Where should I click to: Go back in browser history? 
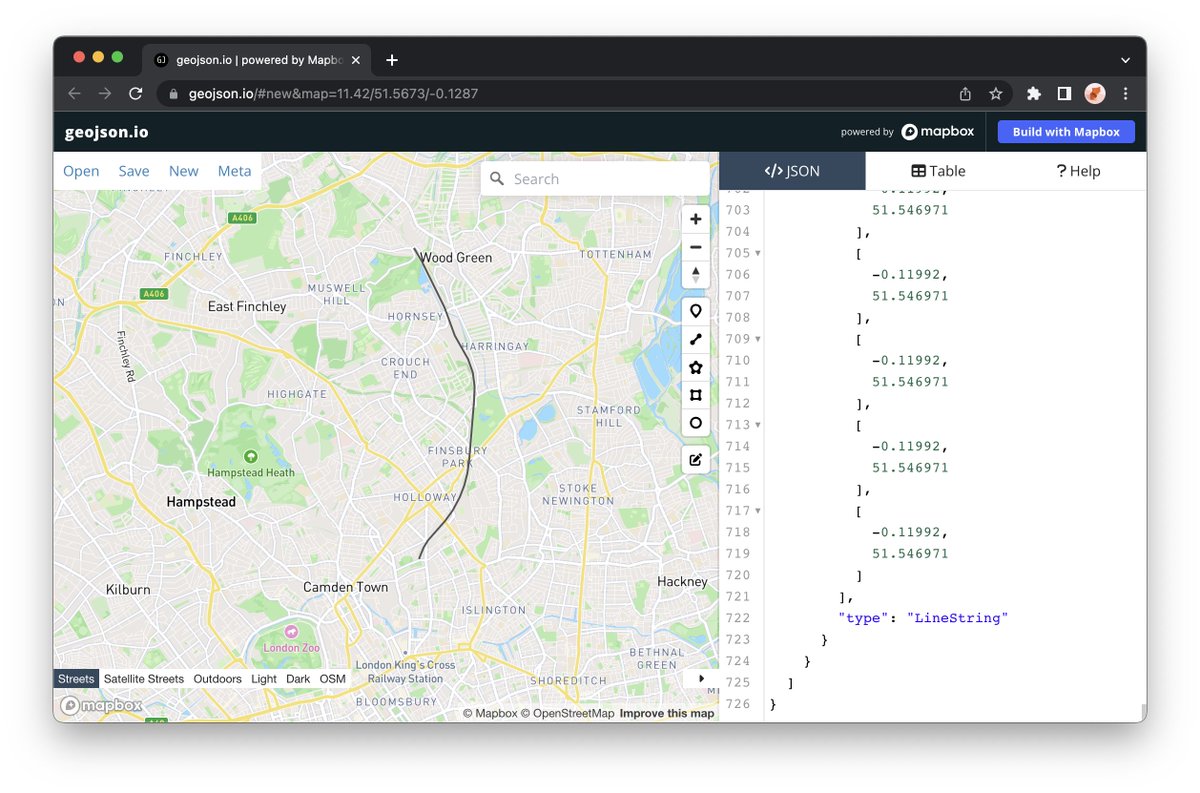click(74, 93)
